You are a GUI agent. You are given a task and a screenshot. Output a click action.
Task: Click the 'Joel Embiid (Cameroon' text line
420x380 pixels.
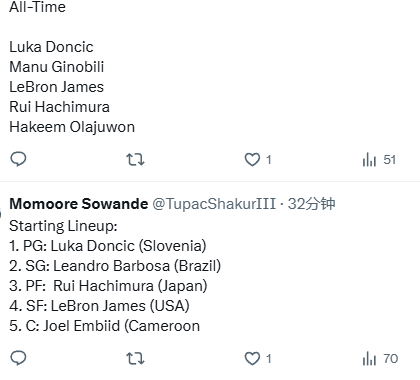(105, 326)
